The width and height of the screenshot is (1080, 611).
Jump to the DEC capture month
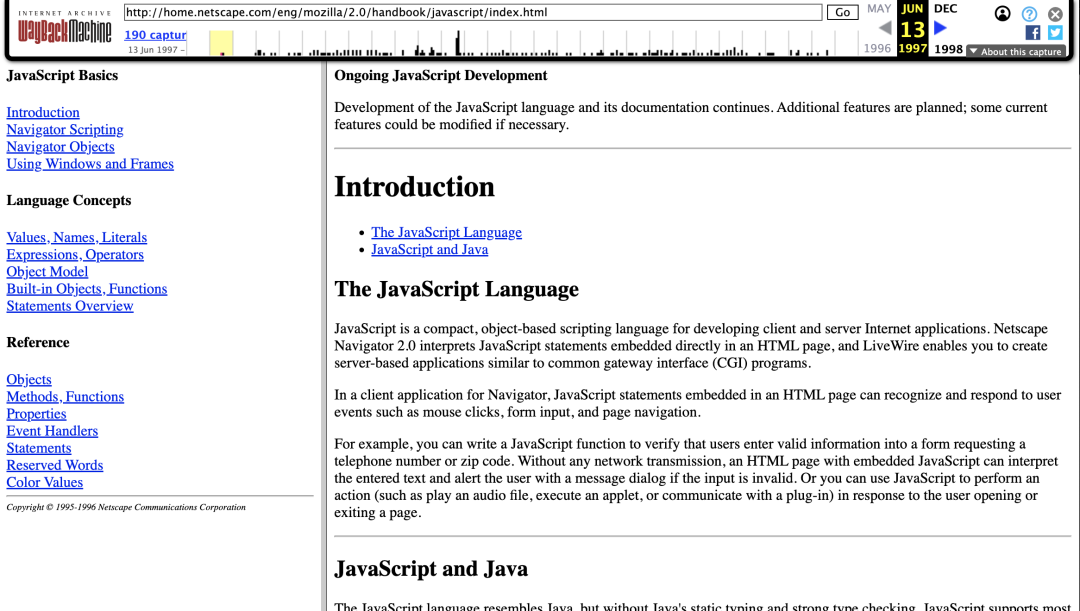pyautogui.click(x=945, y=9)
